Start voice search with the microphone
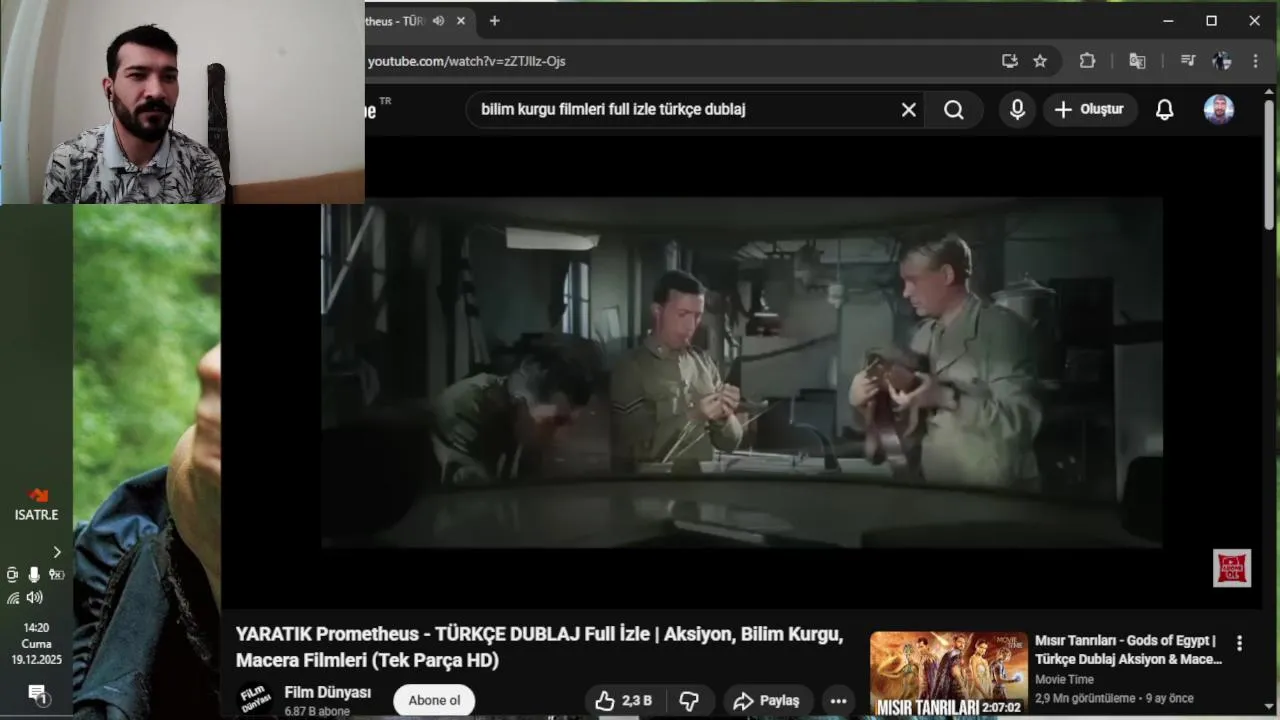Screen dimensions: 1280x720 1017,110
